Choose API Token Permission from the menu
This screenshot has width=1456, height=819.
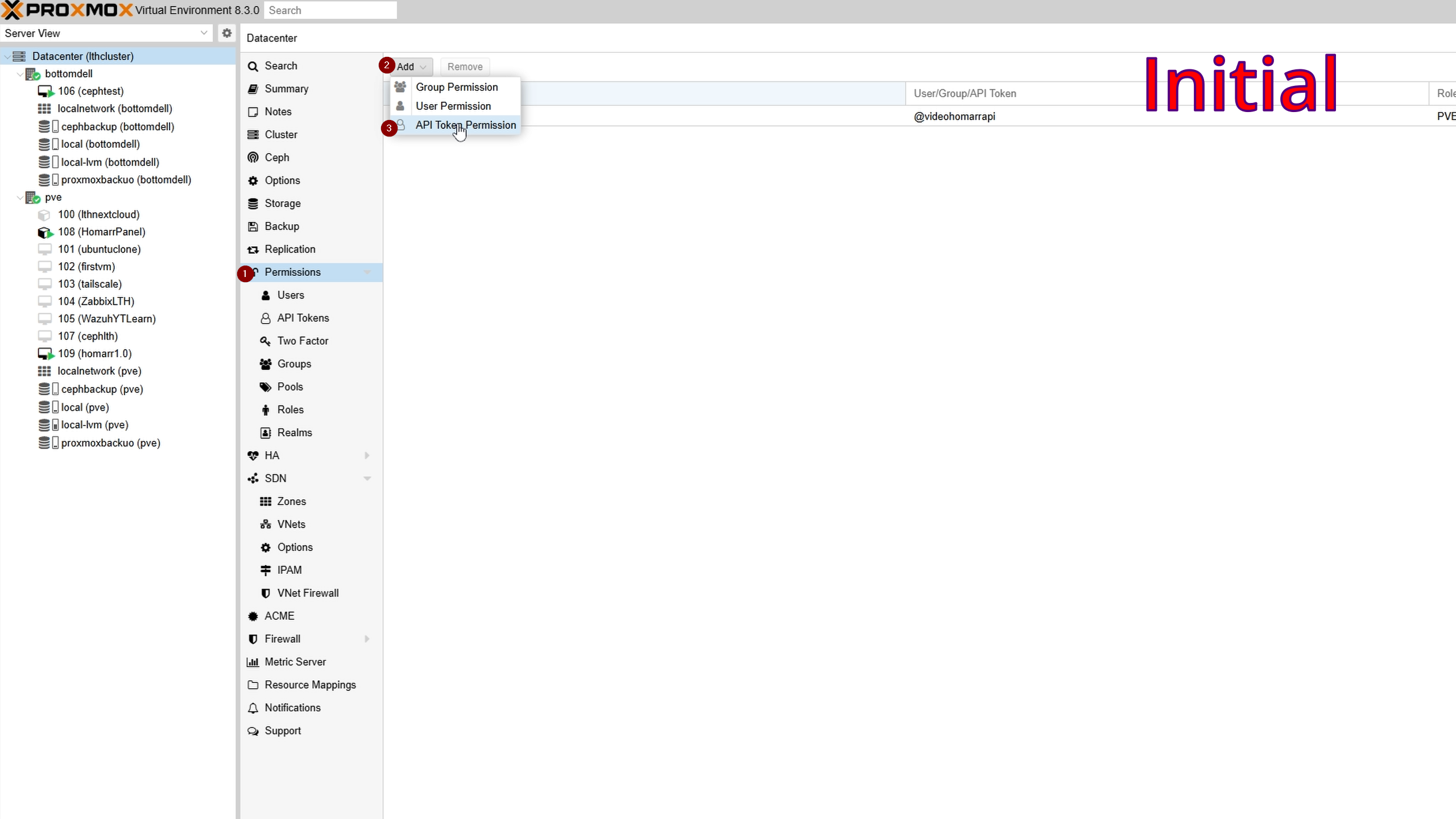(465, 125)
